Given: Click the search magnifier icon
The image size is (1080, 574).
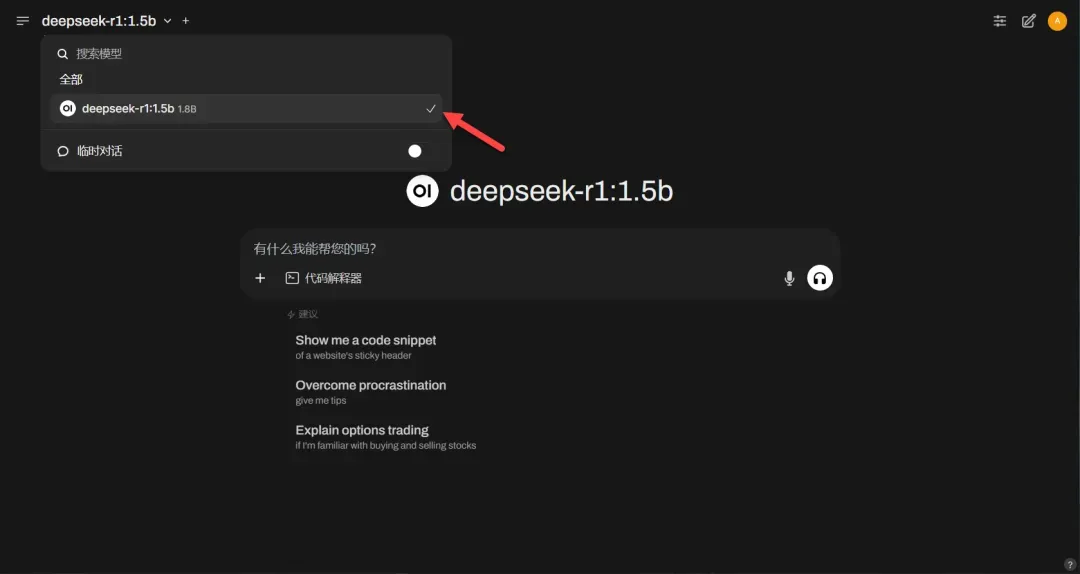Looking at the screenshot, I should [63, 54].
